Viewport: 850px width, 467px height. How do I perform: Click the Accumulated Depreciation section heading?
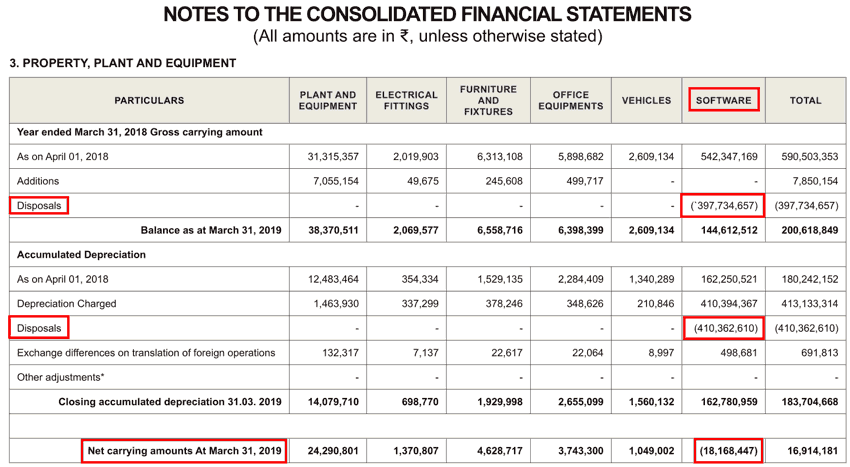coord(81,255)
